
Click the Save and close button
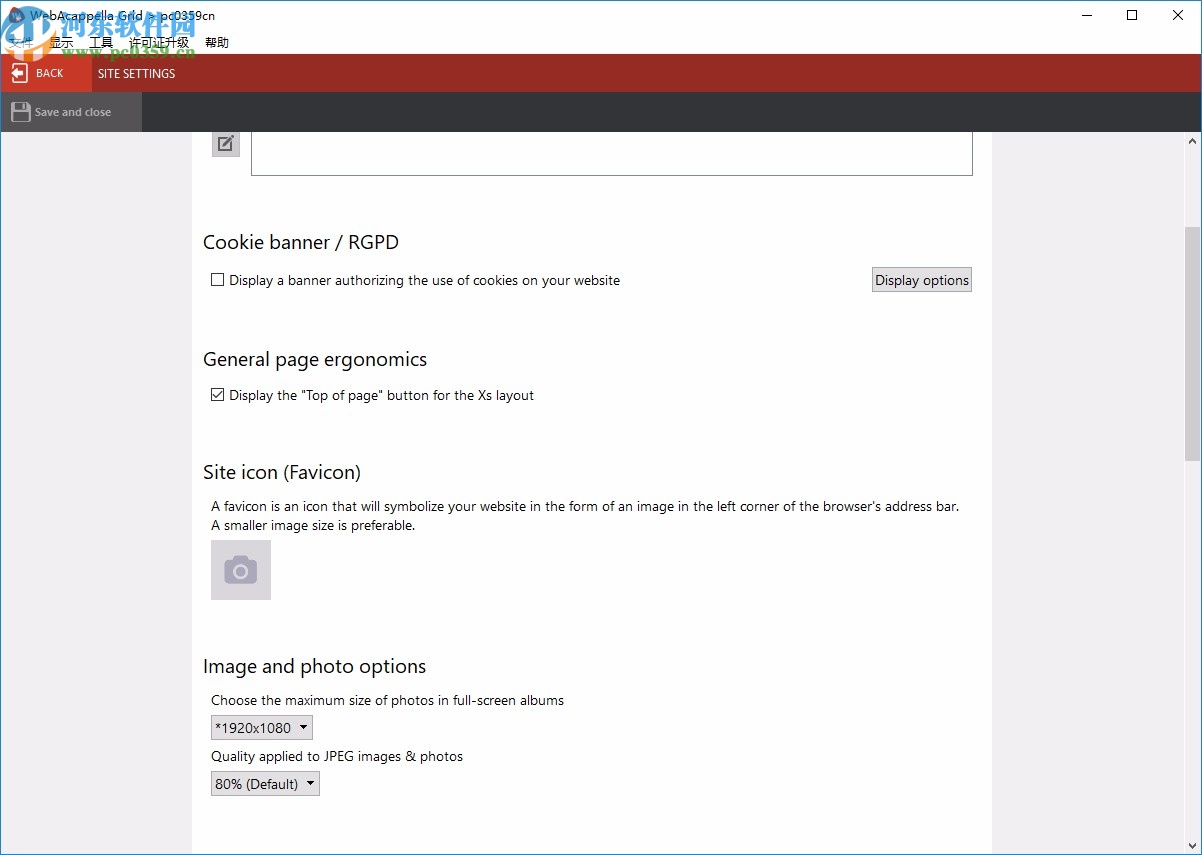click(71, 112)
